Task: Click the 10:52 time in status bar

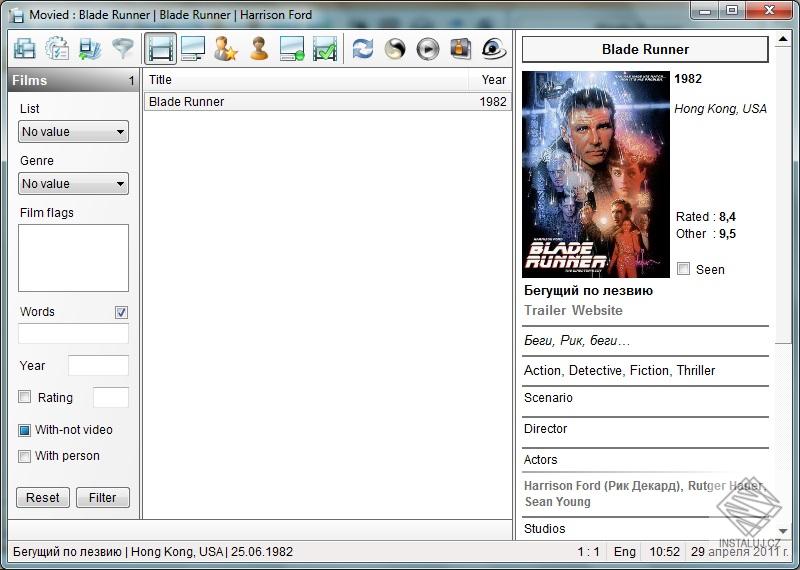Action: pos(664,552)
